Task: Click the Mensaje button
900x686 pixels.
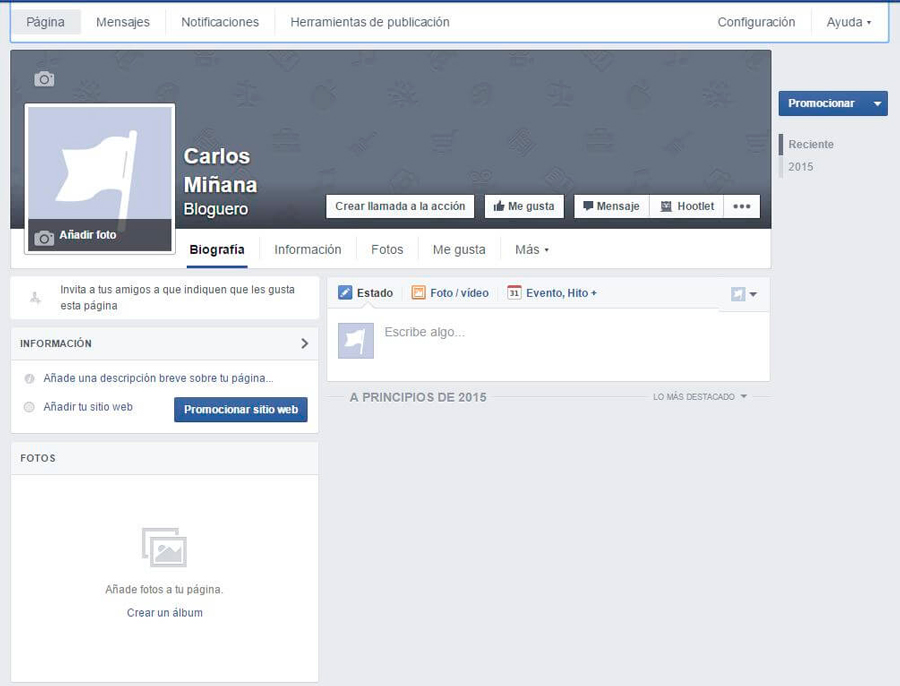Action: click(x=611, y=206)
